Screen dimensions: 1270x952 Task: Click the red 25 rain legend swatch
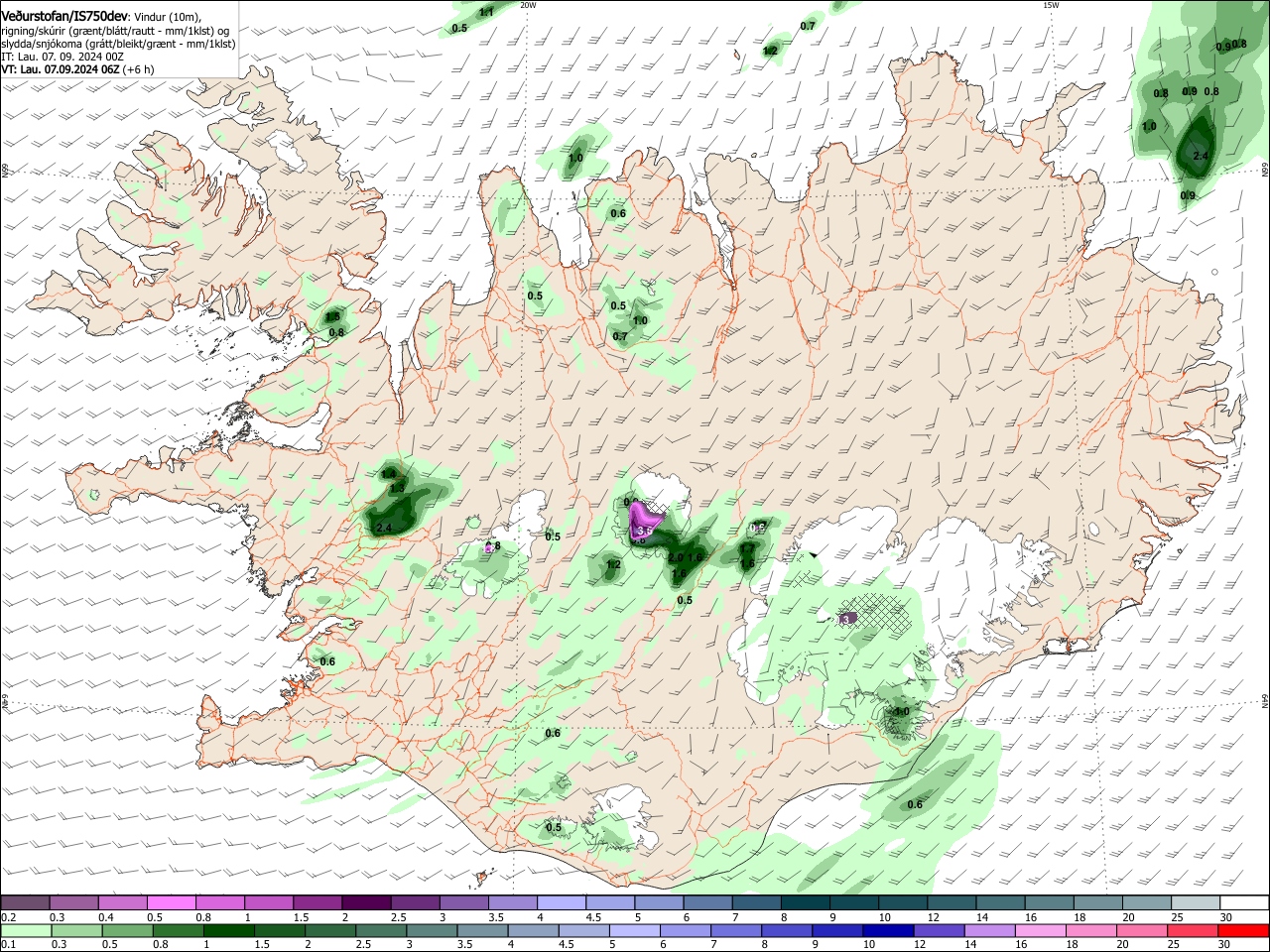(x=1193, y=931)
